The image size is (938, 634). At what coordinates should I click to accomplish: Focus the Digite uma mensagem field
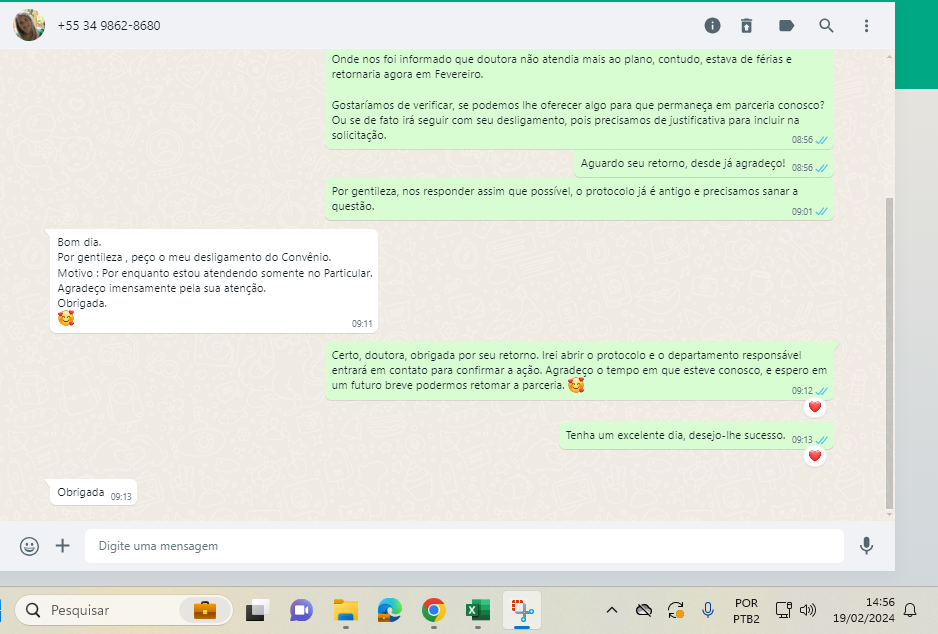coord(464,546)
